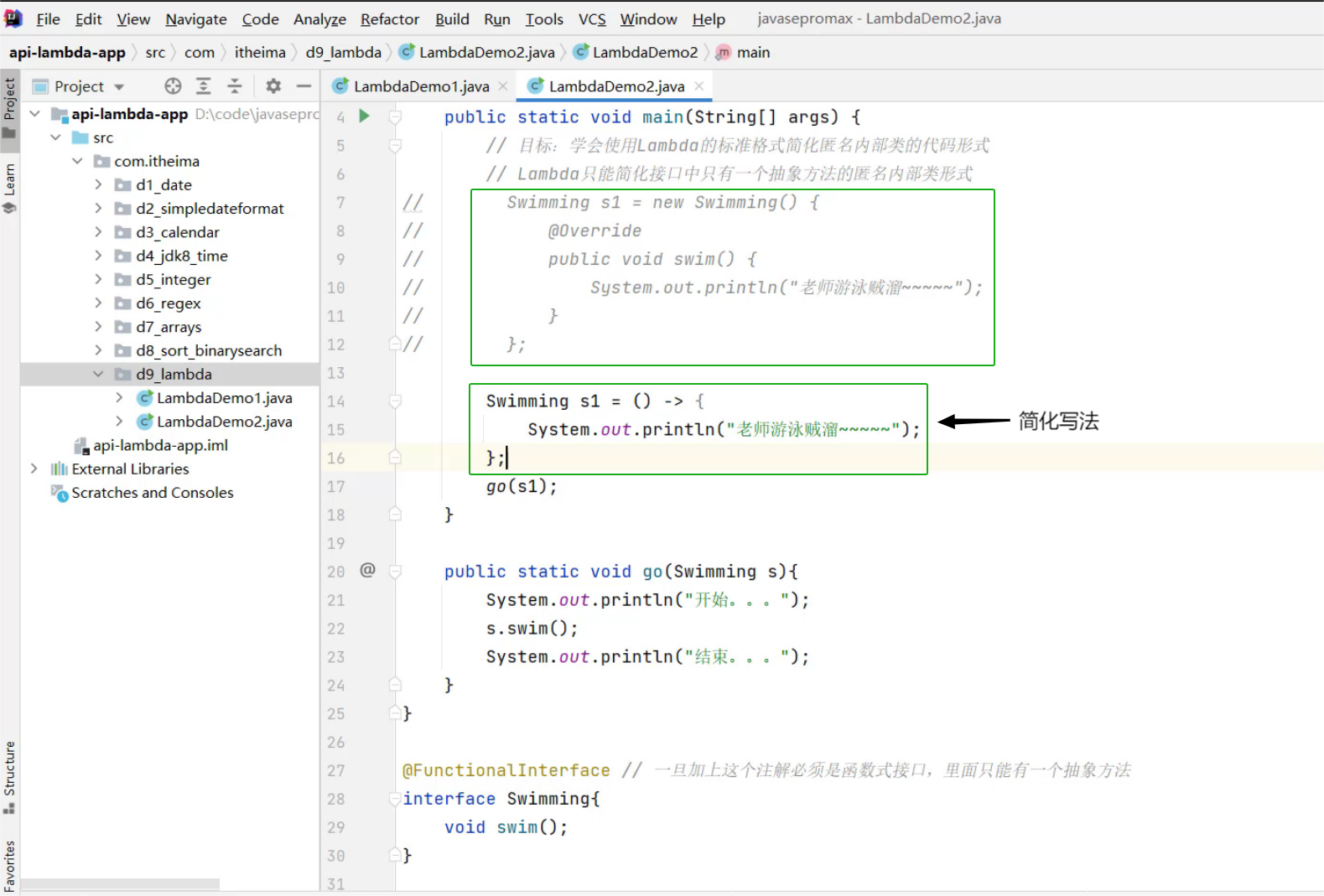Open the File menu
Image resolution: width=1324 pixels, height=896 pixels.
48,18
